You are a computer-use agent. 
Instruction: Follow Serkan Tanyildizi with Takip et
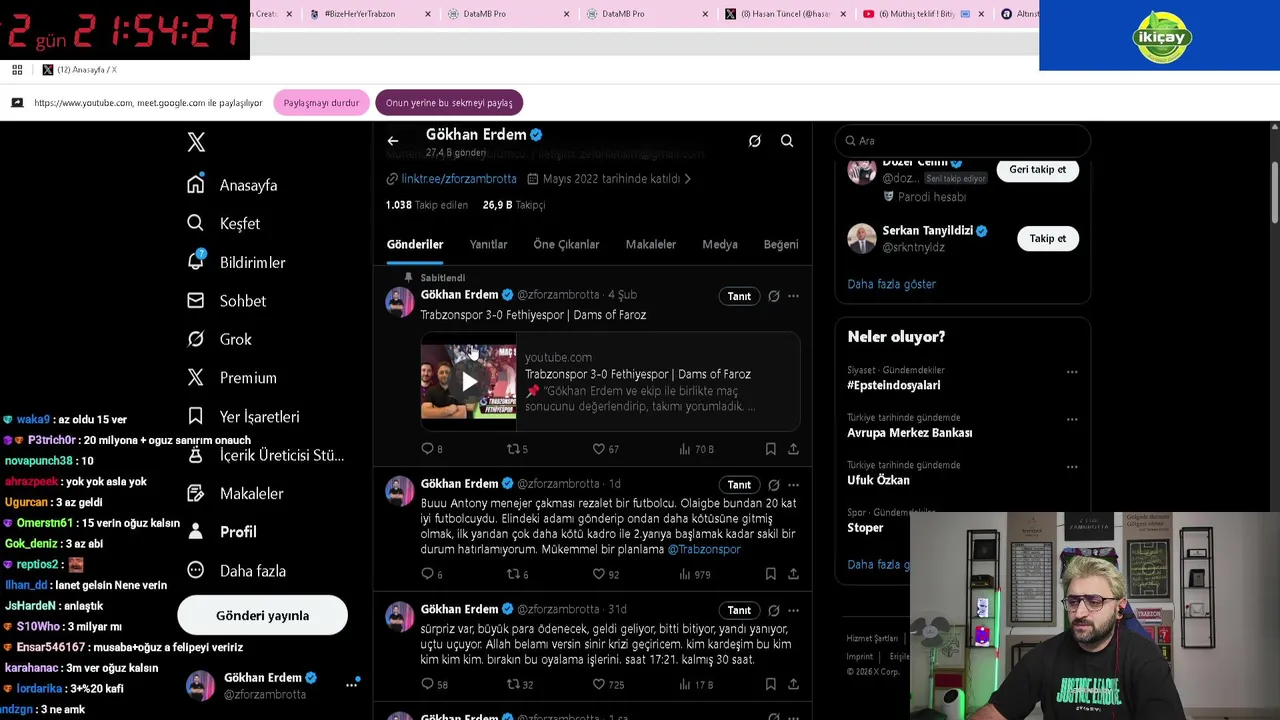tap(1048, 238)
